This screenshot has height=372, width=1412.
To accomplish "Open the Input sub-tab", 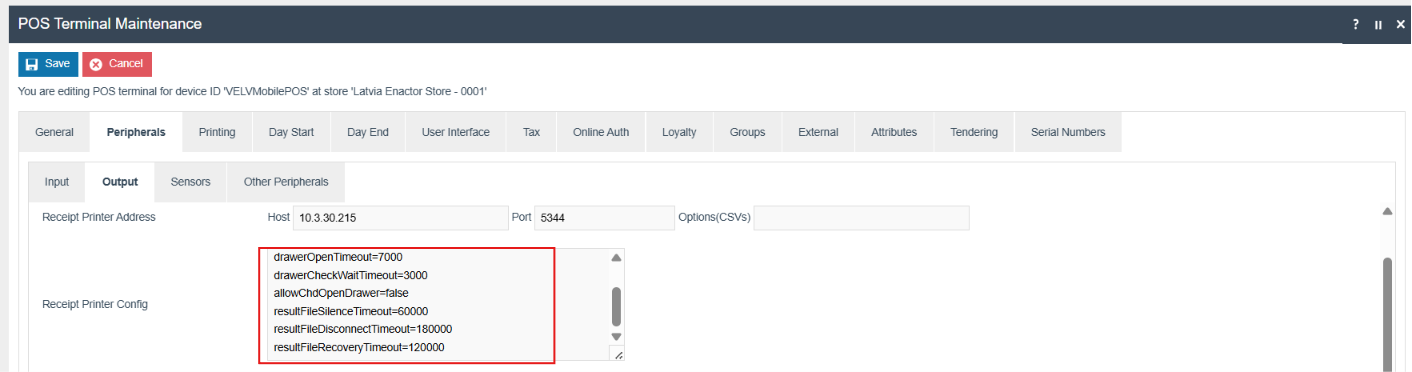I will pos(57,182).
